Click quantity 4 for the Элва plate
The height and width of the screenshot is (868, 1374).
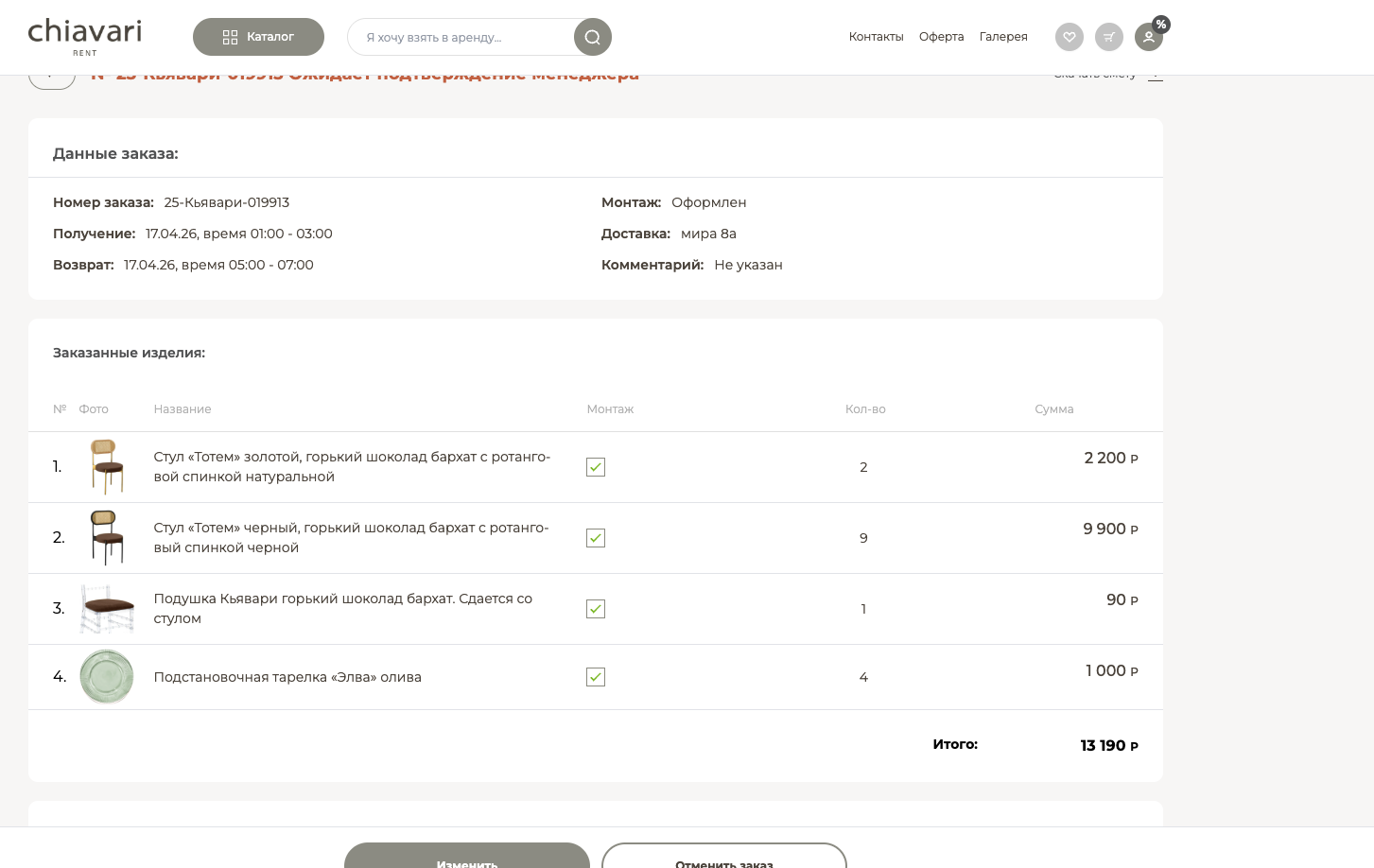coord(863,677)
